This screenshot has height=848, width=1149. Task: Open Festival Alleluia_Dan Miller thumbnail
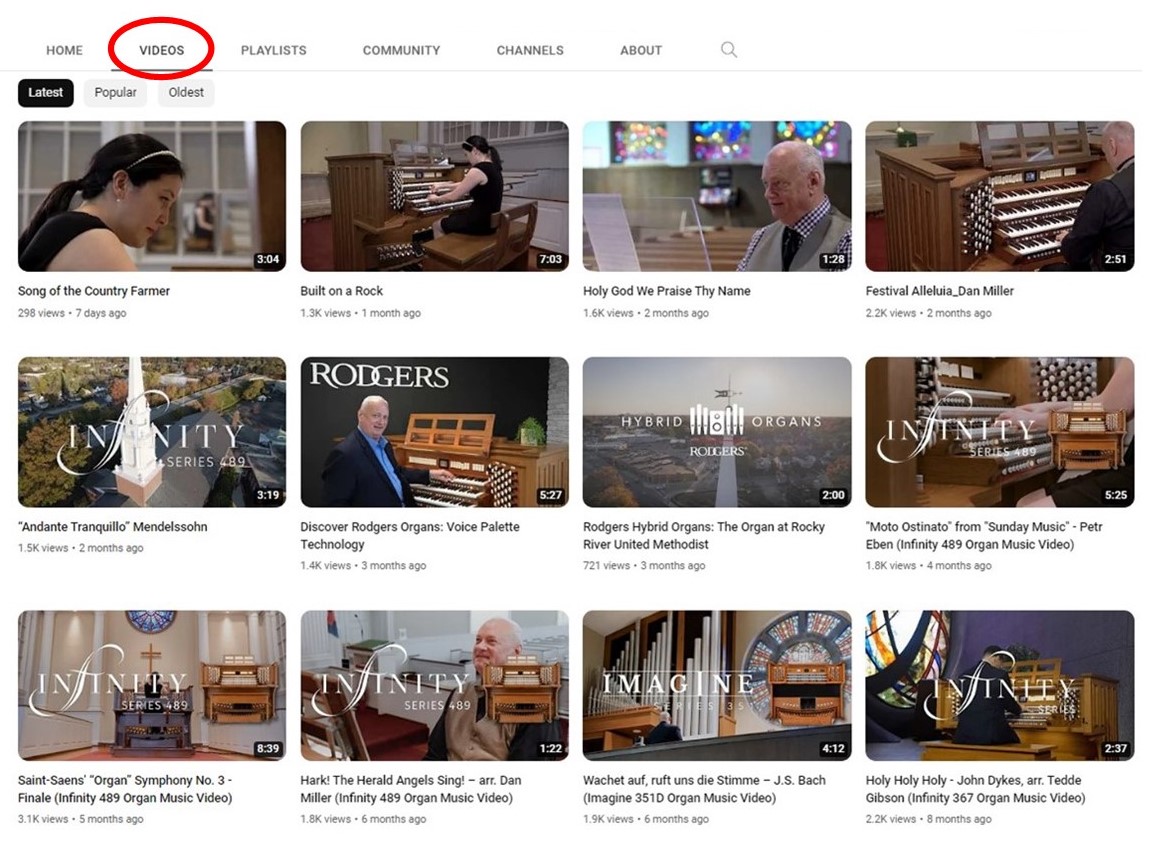(1000, 196)
